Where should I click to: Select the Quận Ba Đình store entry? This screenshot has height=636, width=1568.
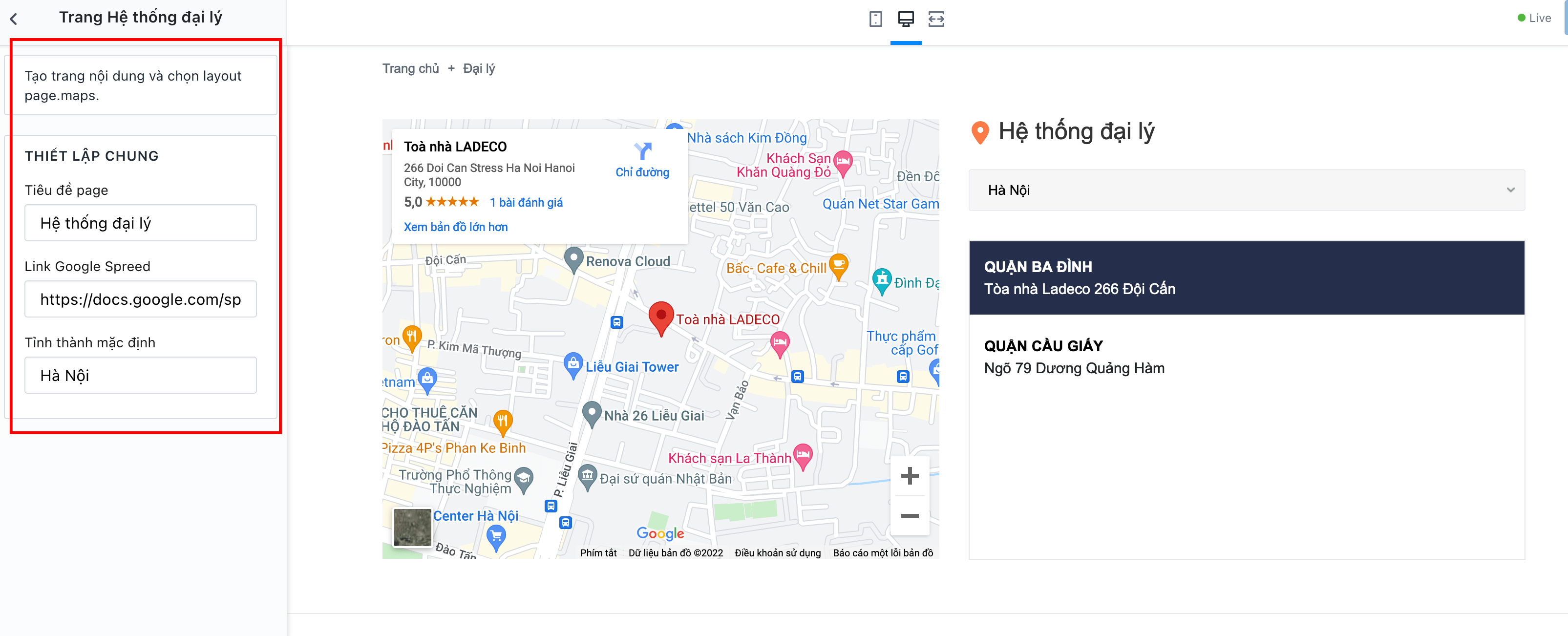[x=1247, y=277]
